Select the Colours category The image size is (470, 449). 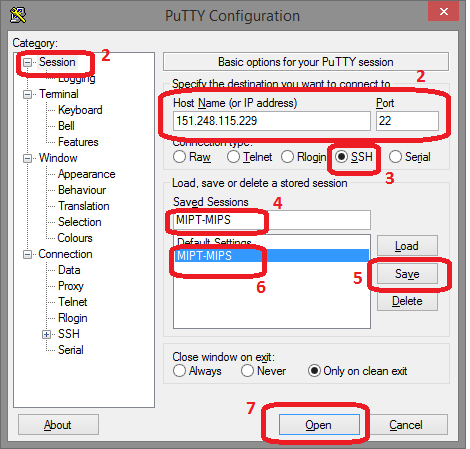point(75,238)
